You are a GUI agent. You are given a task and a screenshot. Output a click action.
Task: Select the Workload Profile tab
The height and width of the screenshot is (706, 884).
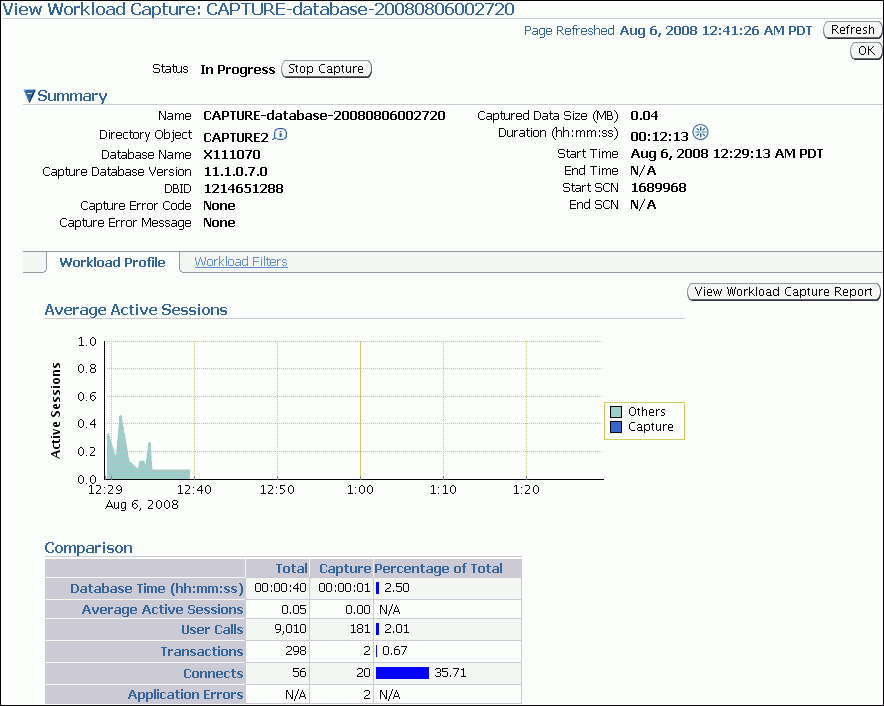coord(112,262)
